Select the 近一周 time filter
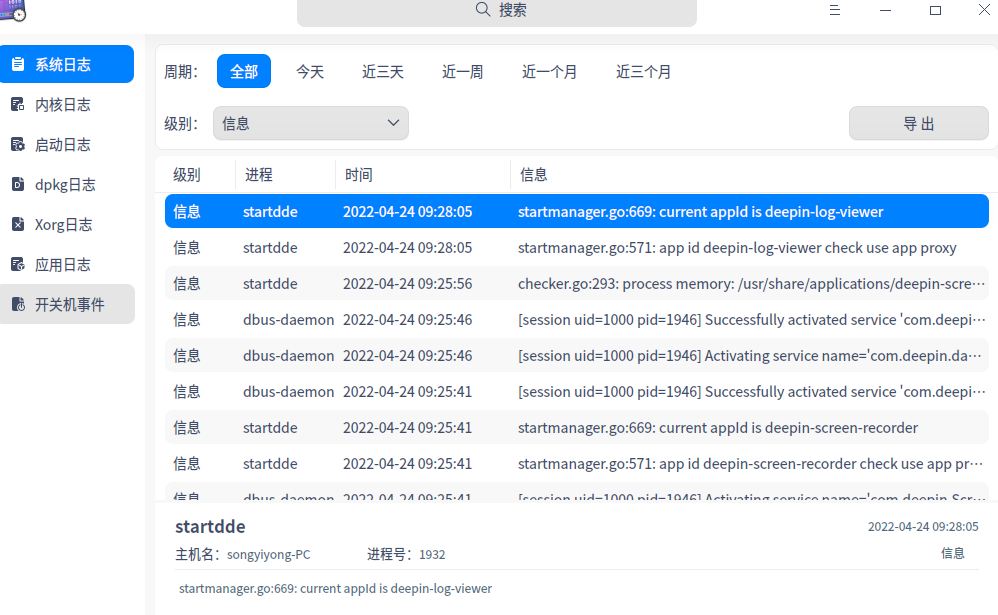Viewport: 998px width, 615px height. [x=462, y=71]
